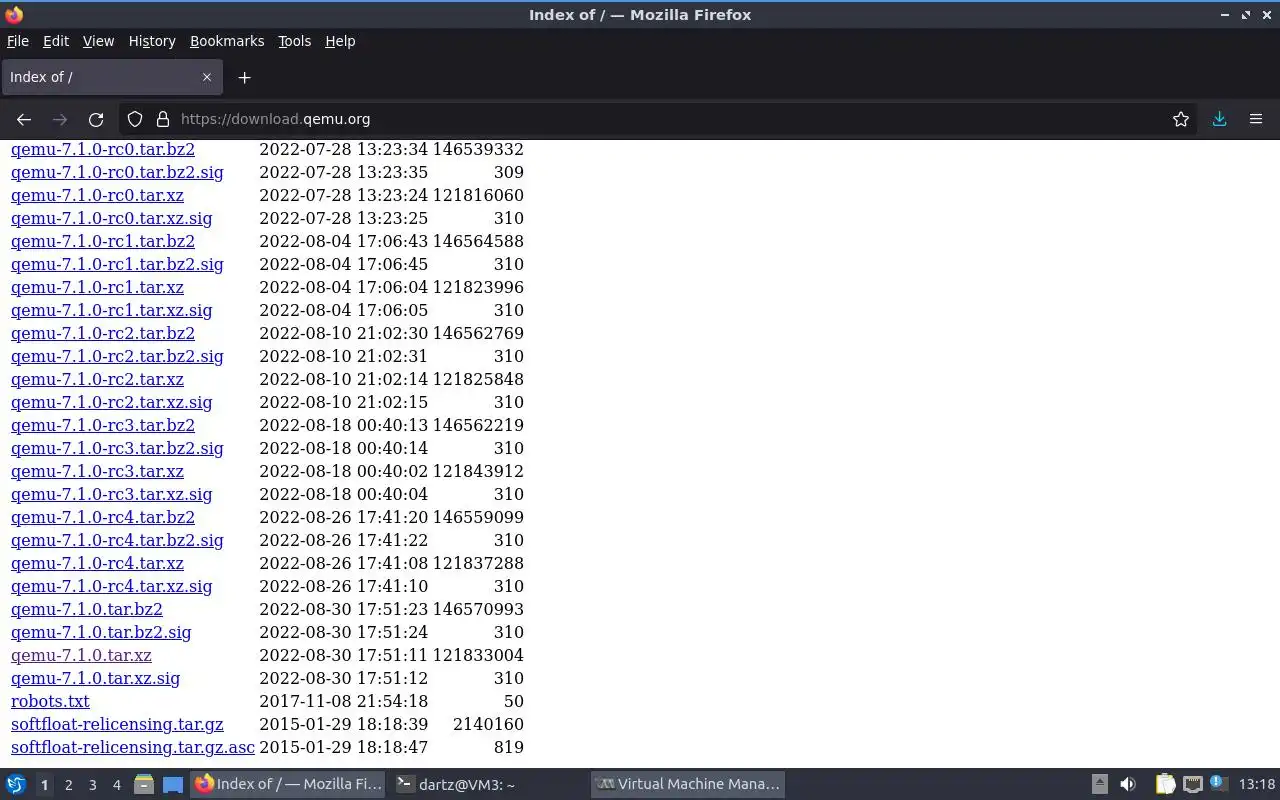The image size is (1280, 800).
Task: Open the volume control in tray
Action: [1128, 784]
